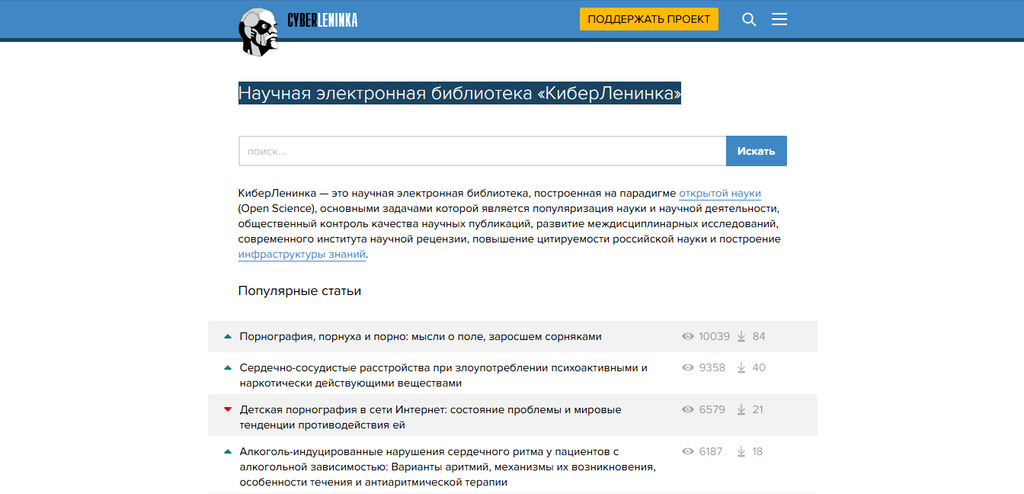Click the view count 9358
The height and width of the screenshot is (494, 1024).
712,368
